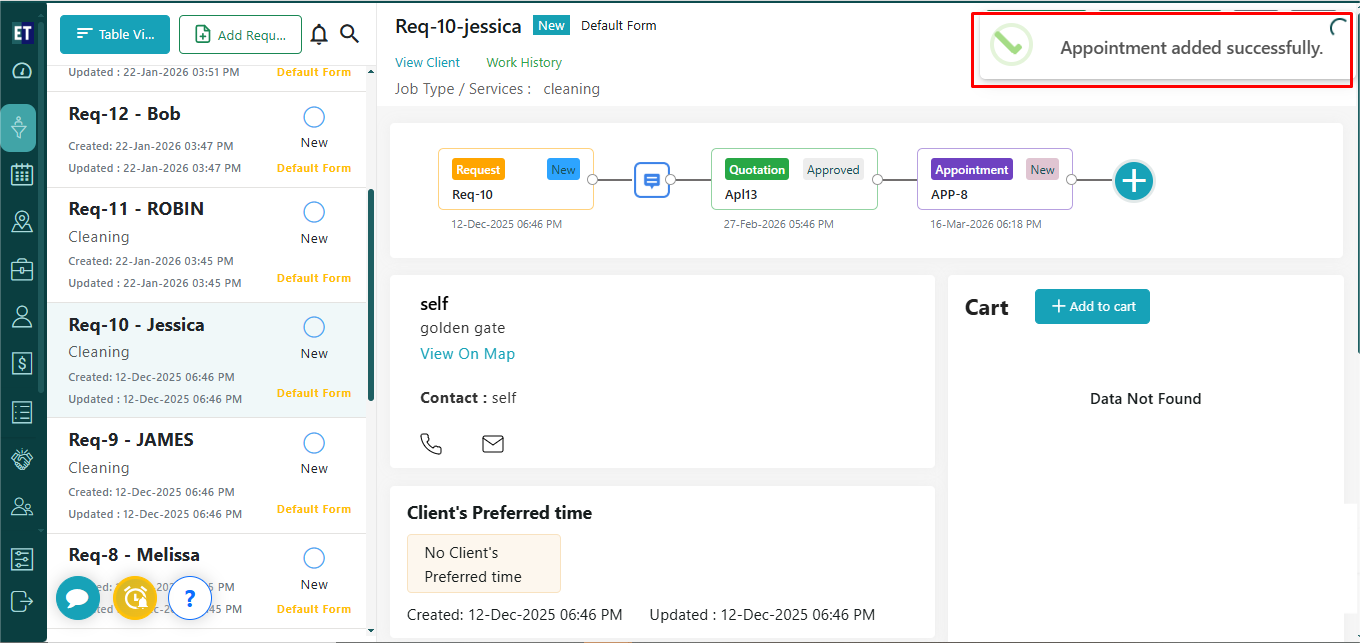Open the Table View switcher button
The width and height of the screenshot is (1360, 643).
(x=115, y=34)
